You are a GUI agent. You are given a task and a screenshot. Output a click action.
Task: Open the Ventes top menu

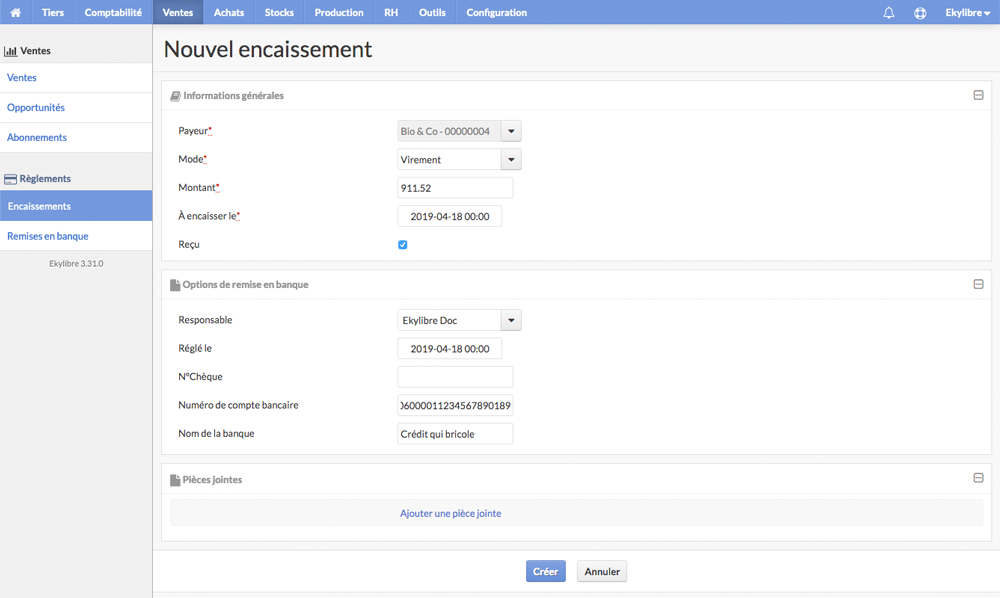[x=178, y=12]
